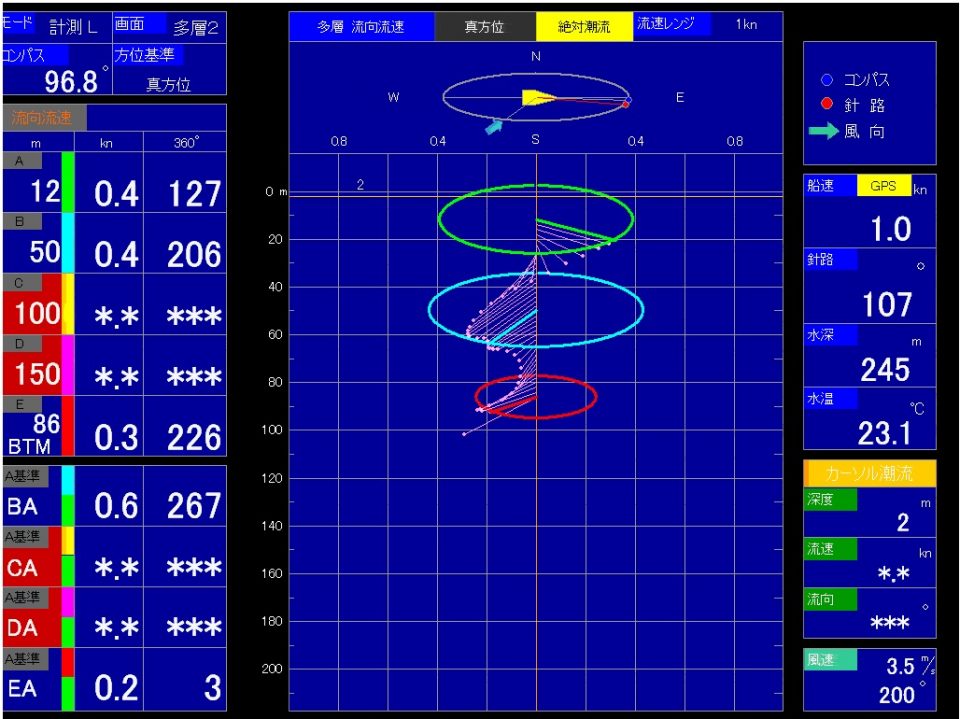The width and height of the screenshot is (960, 719).
Task: Click the wind direction arrow on compass
Action: coord(493,127)
